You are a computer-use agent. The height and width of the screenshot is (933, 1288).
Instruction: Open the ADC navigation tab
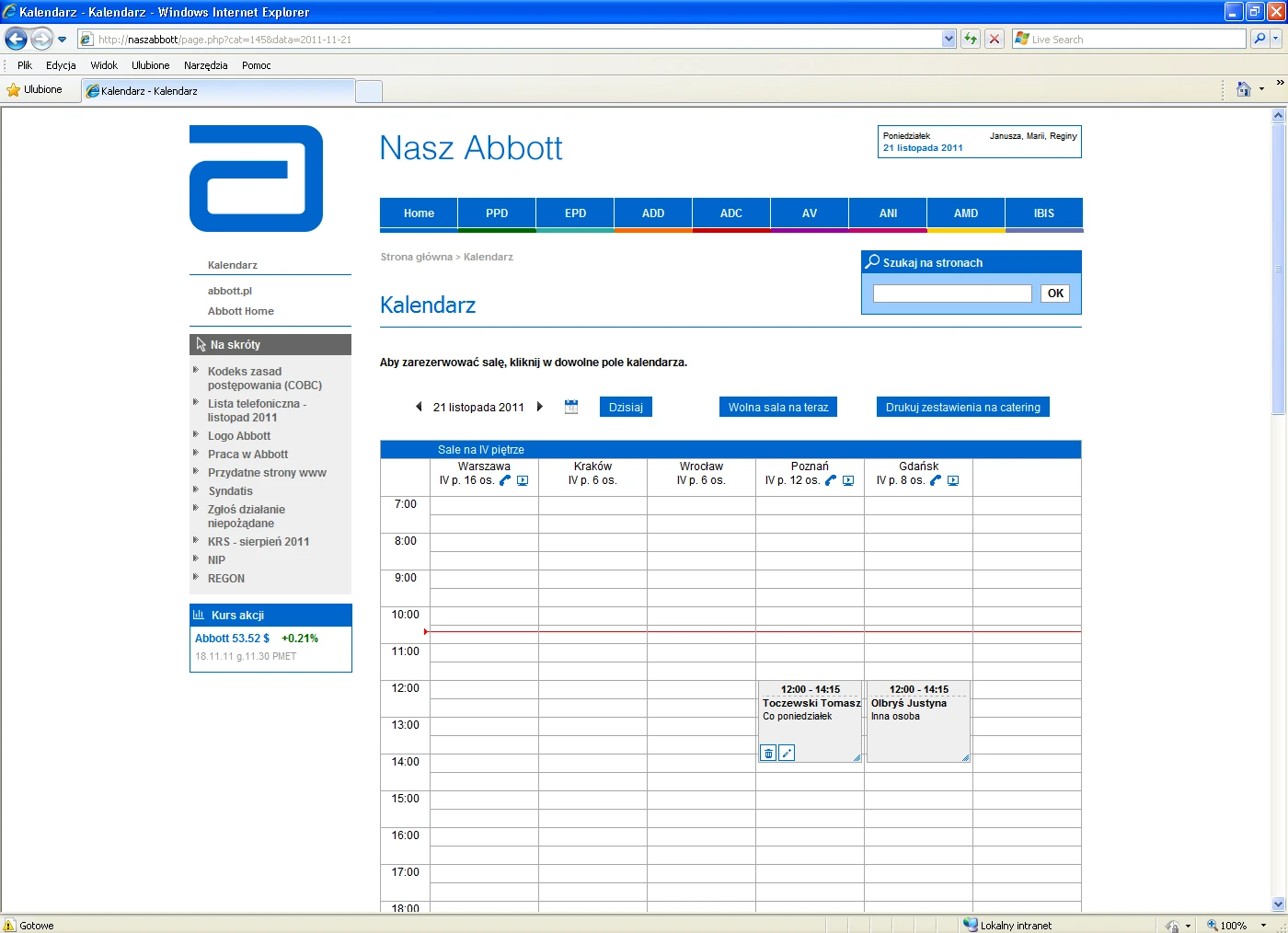click(731, 213)
